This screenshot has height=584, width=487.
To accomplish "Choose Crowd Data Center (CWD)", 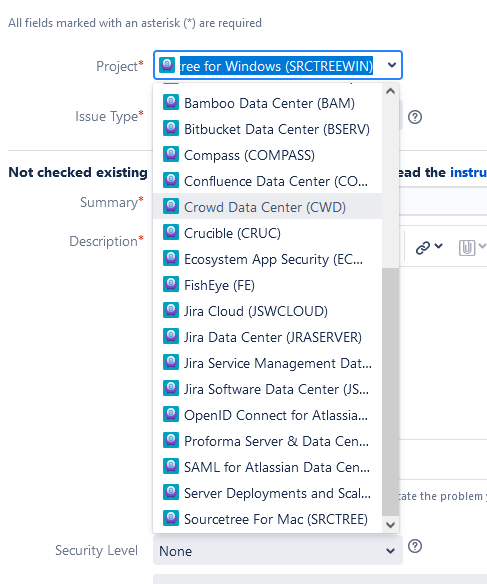I will pos(267,207).
